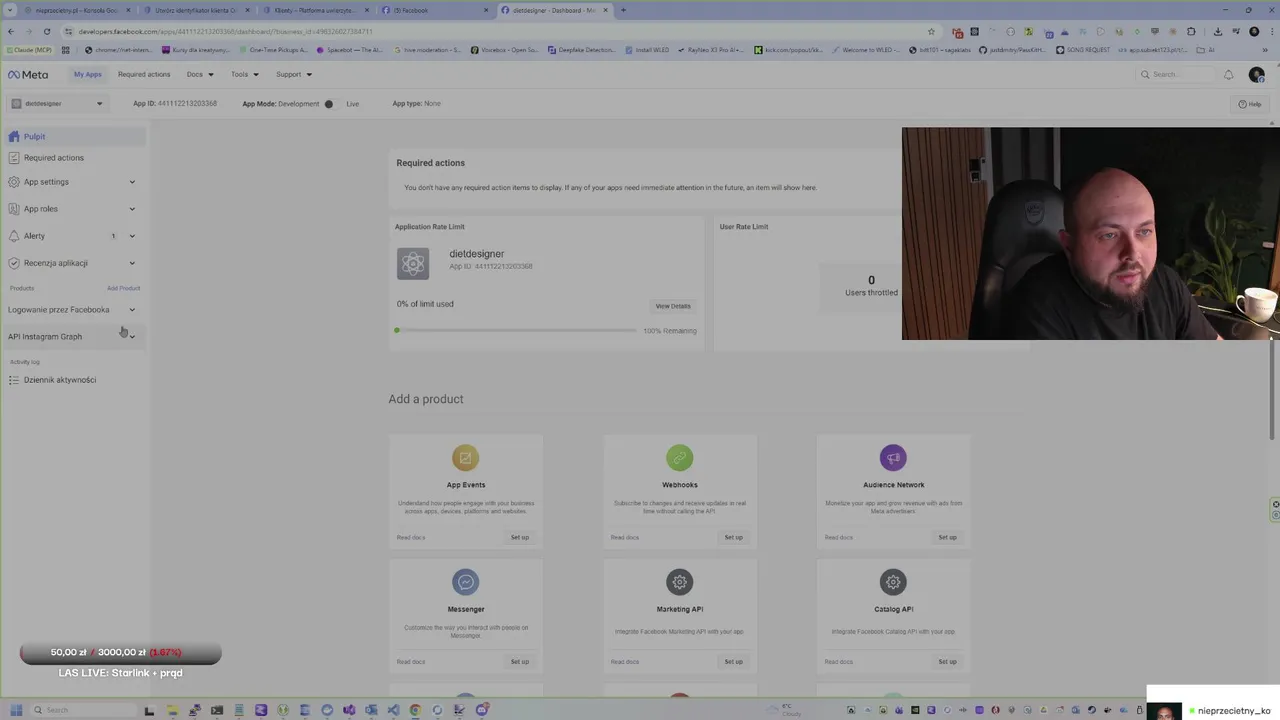Image resolution: width=1280 pixels, height=720 pixels.
Task: Click the Audience Network product icon
Action: click(x=893, y=458)
